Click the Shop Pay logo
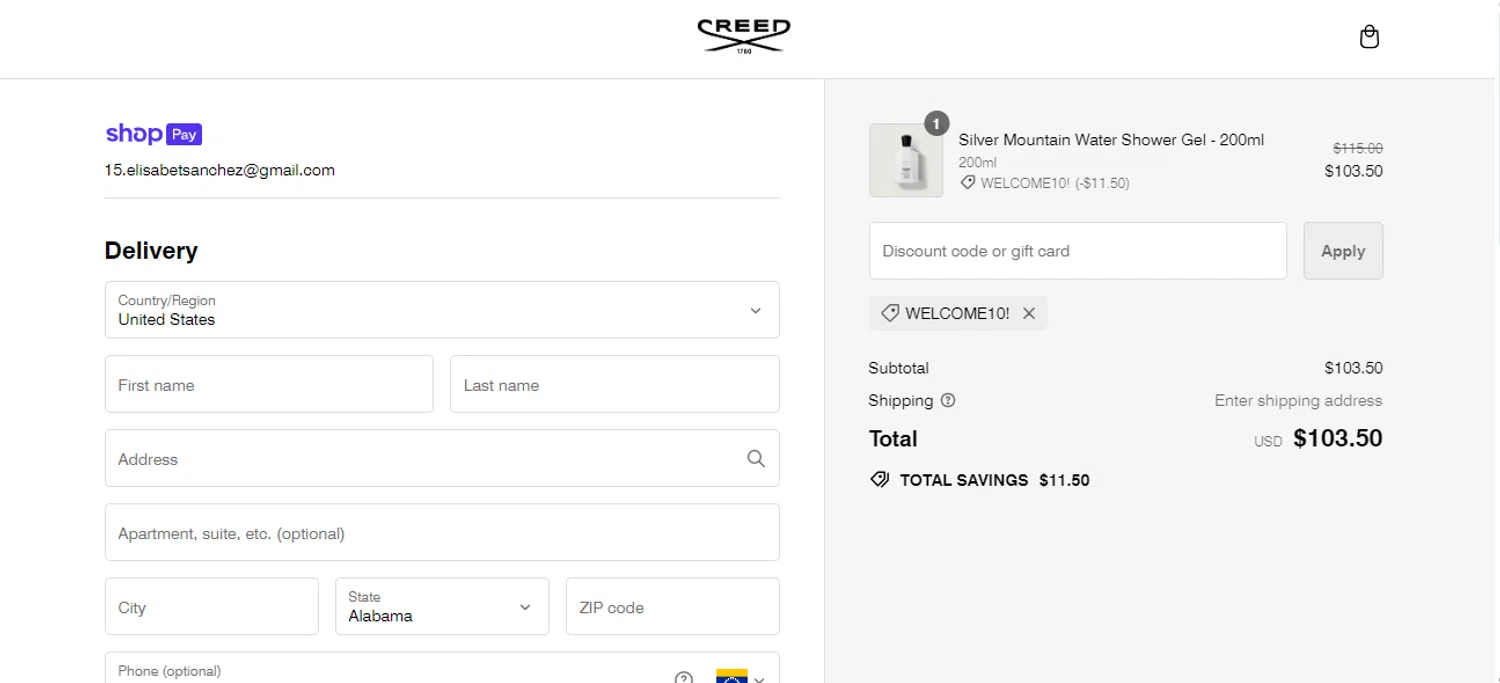The height and width of the screenshot is (683, 1500). click(x=154, y=134)
